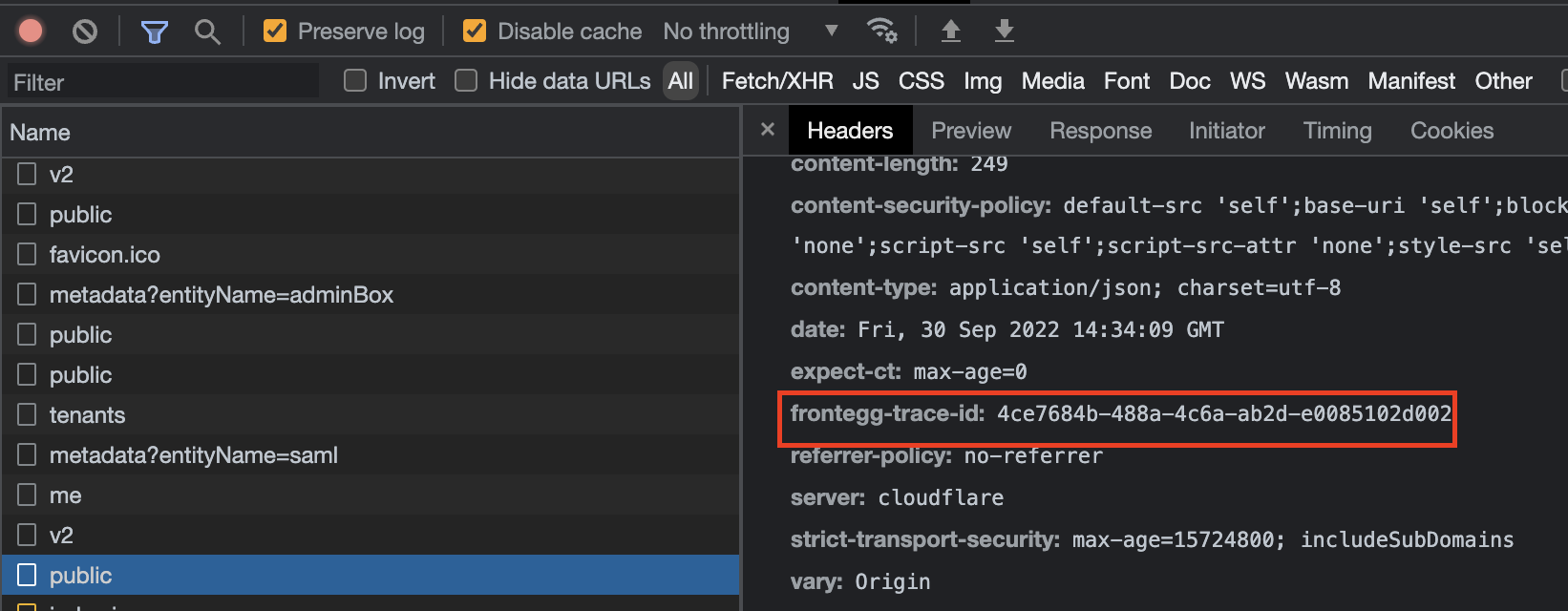Open the No throttling dropdown
Image resolution: width=1568 pixels, height=611 pixels.
(x=751, y=32)
